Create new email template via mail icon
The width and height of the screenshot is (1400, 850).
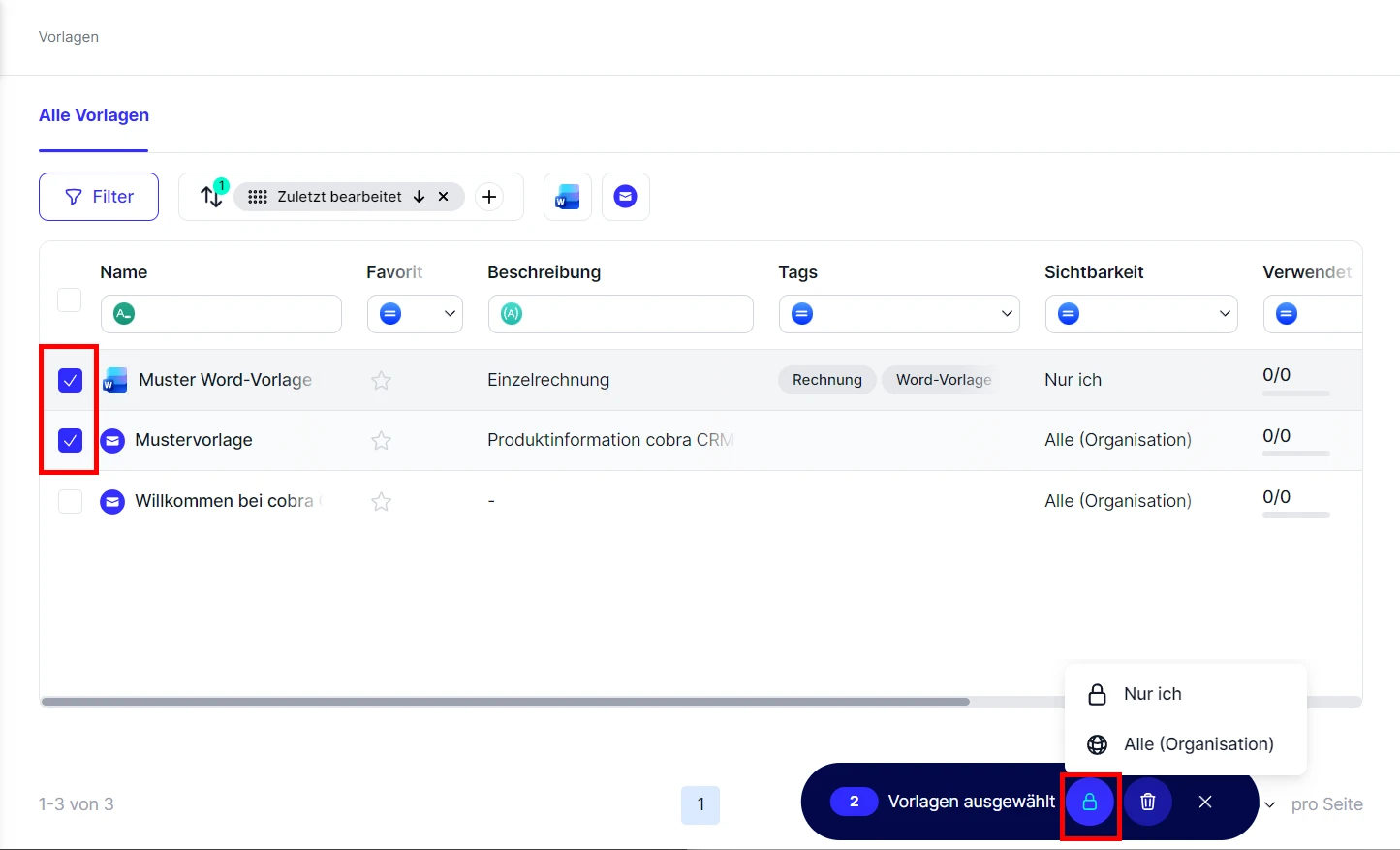(x=626, y=197)
